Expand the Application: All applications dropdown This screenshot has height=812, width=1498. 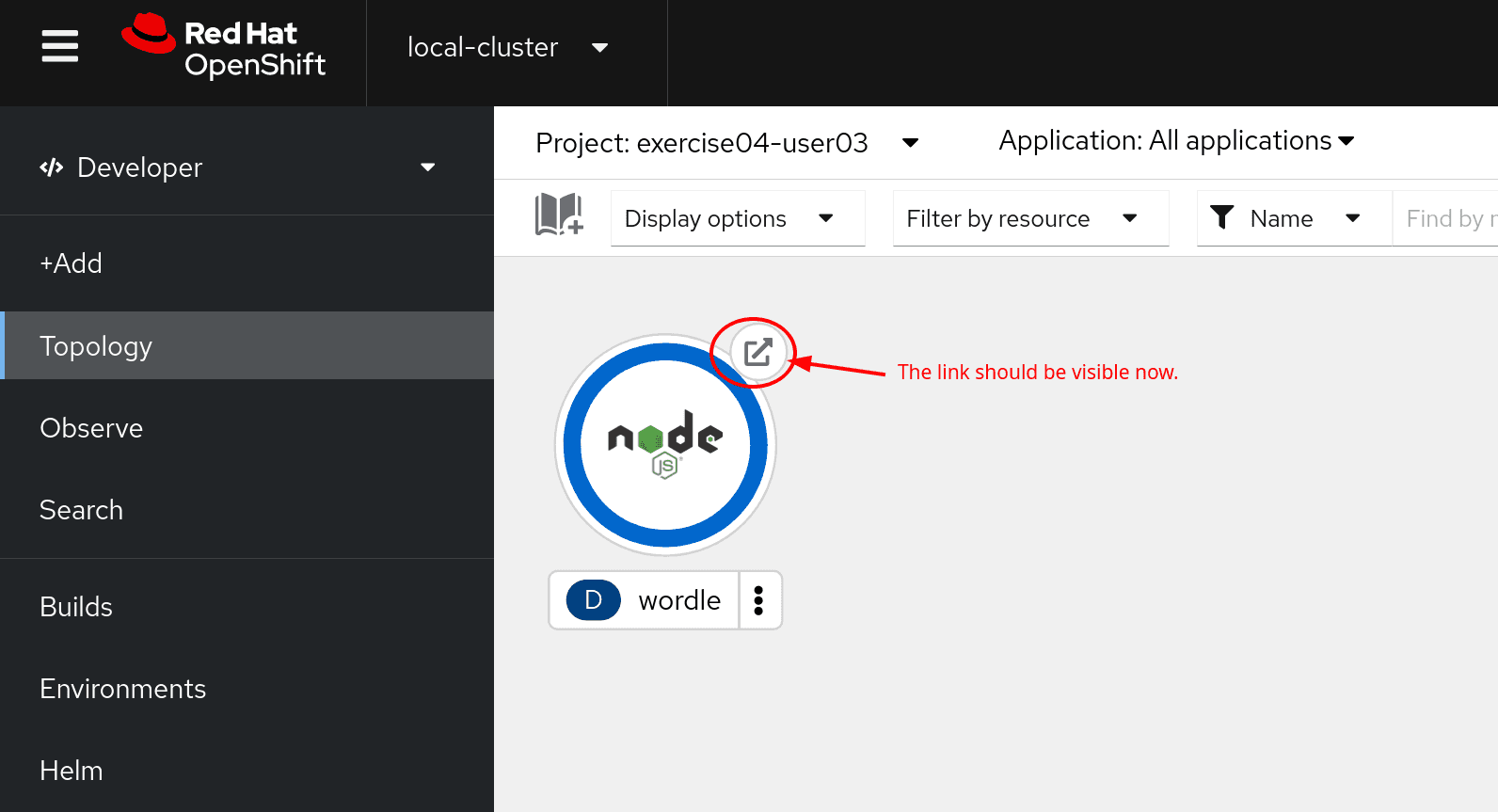tap(1176, 141)
